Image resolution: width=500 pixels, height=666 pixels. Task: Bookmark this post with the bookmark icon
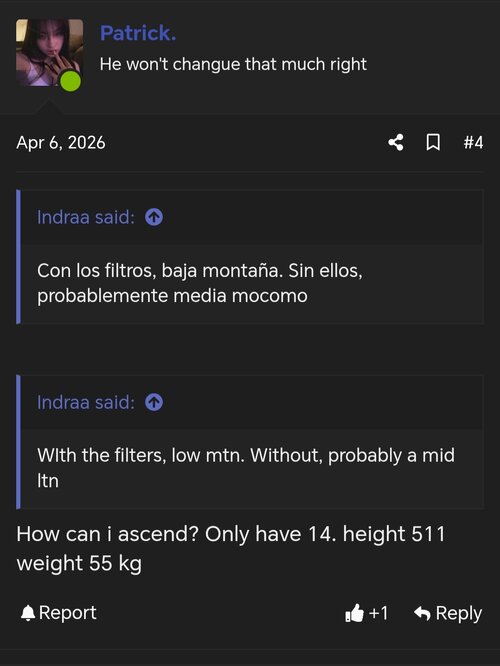pyautogui.click(x=433, y=142)
